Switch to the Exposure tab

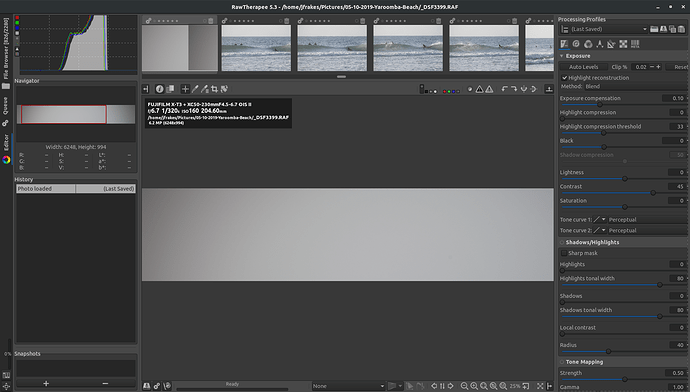[564, 44]
